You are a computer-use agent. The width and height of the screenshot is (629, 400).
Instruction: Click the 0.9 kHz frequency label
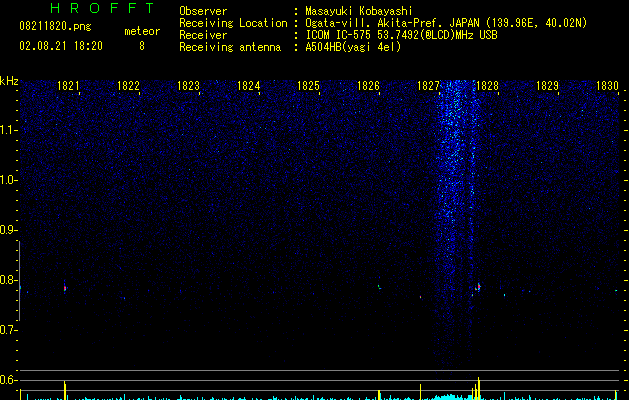coord(8,230)
